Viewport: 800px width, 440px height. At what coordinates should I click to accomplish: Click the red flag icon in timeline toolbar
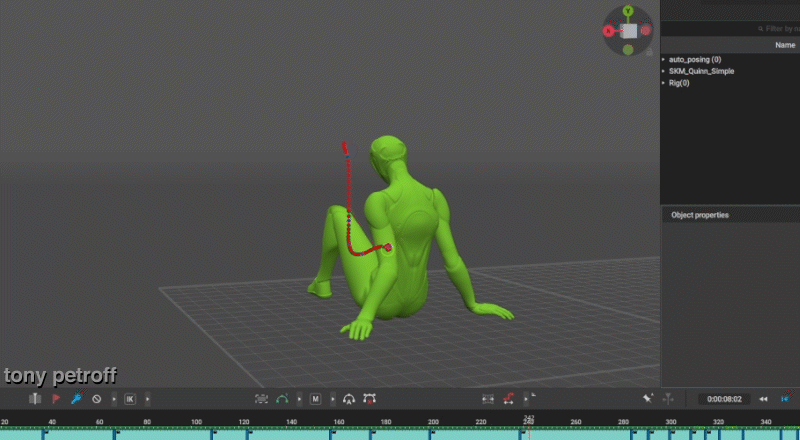(x=56, y=399)
